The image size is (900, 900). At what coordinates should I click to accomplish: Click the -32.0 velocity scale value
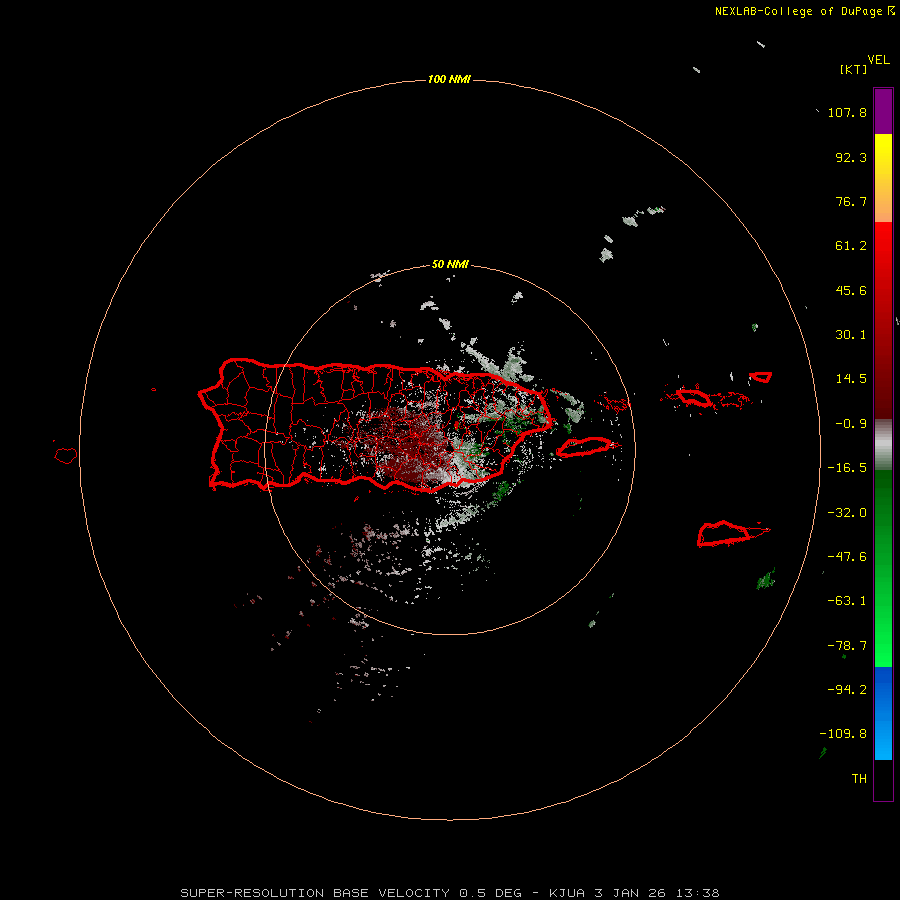(x=847, y=513)
